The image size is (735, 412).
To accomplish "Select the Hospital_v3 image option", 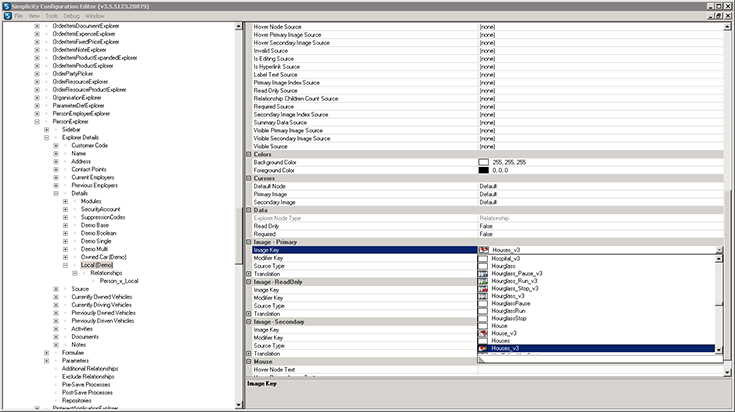I will (505, 258).
